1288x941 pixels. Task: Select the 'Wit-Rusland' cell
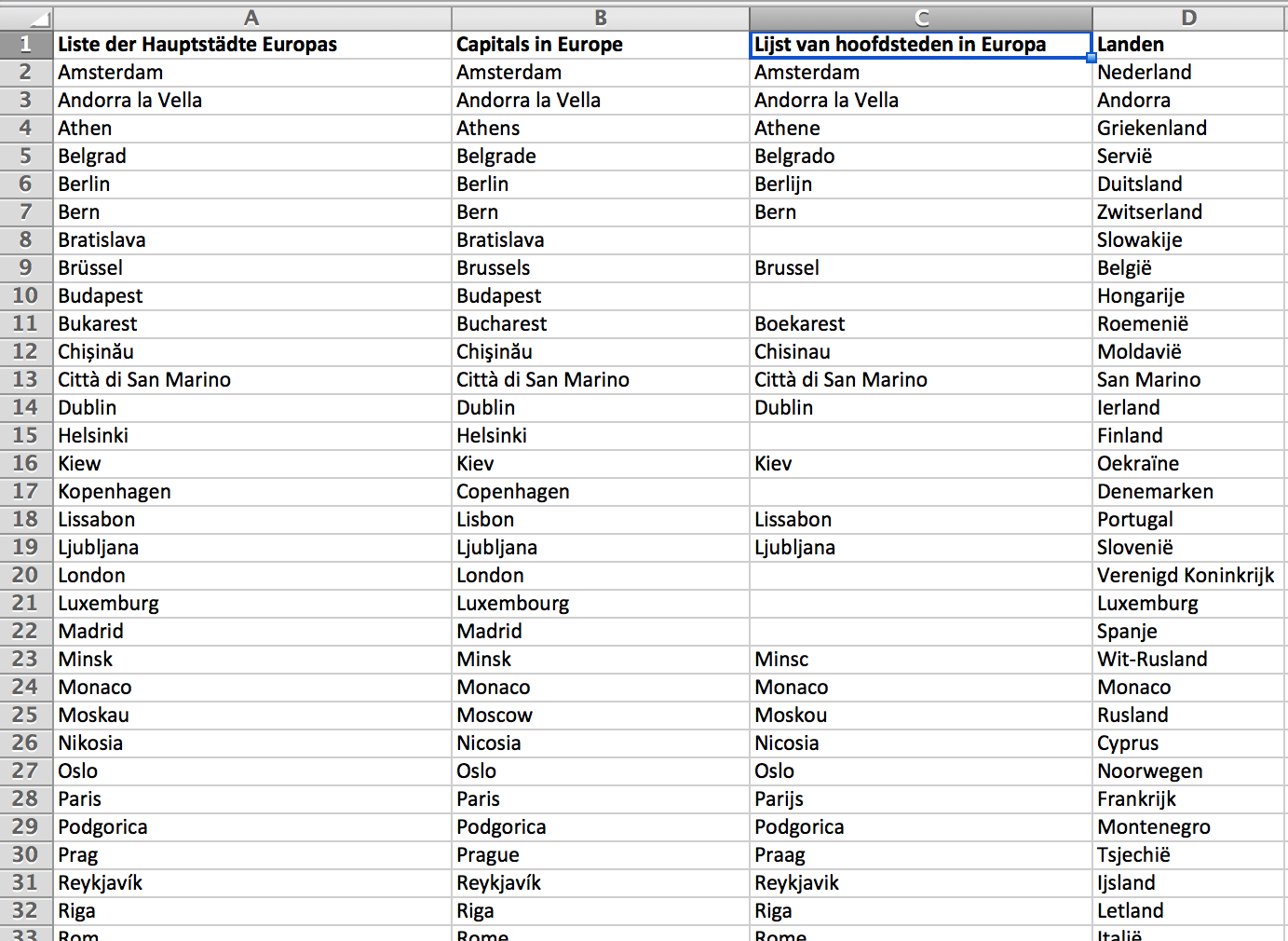[x=1188, y=660]
